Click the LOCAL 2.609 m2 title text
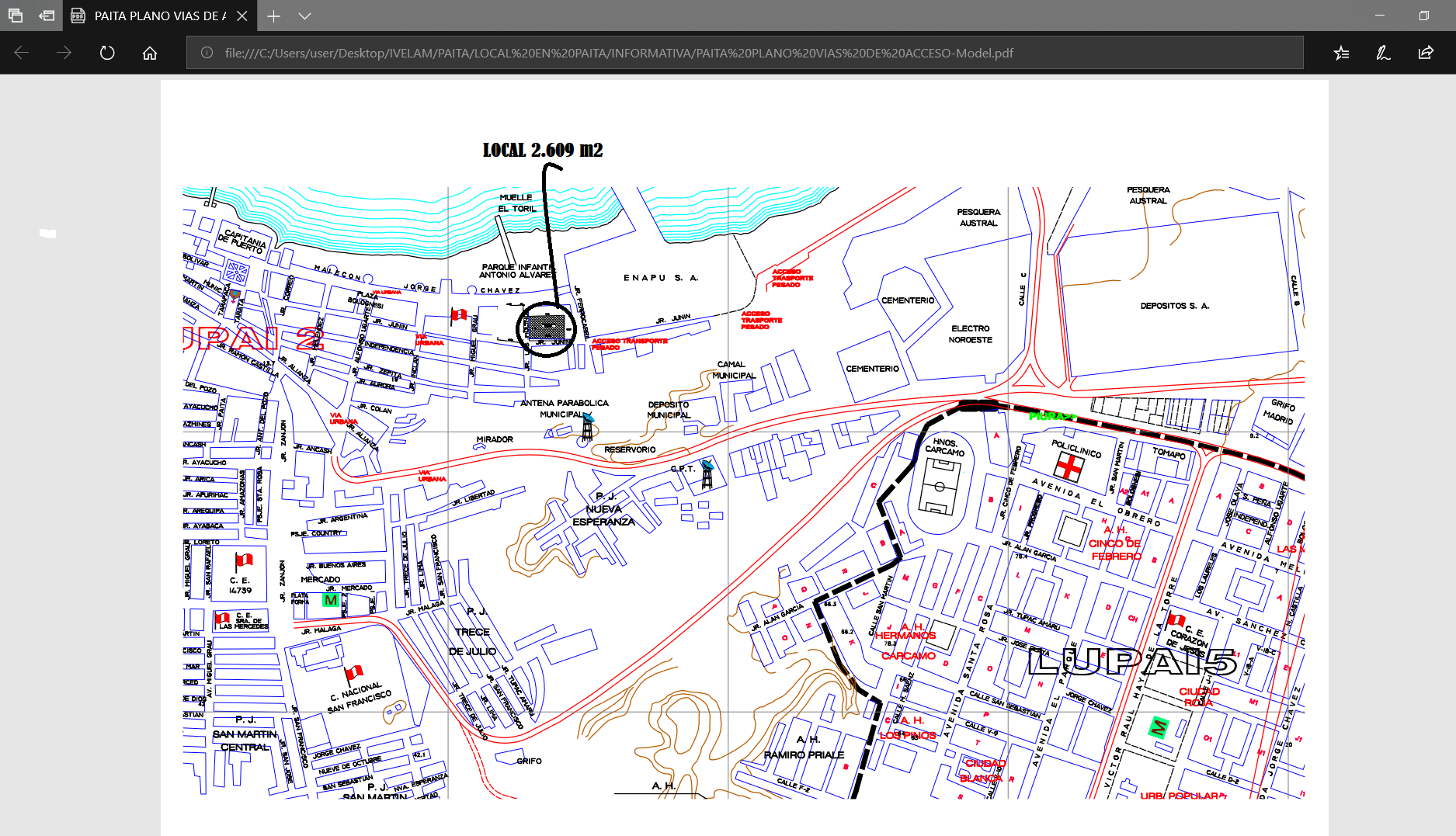1456x836 pixels. click(x=542, y=150)
